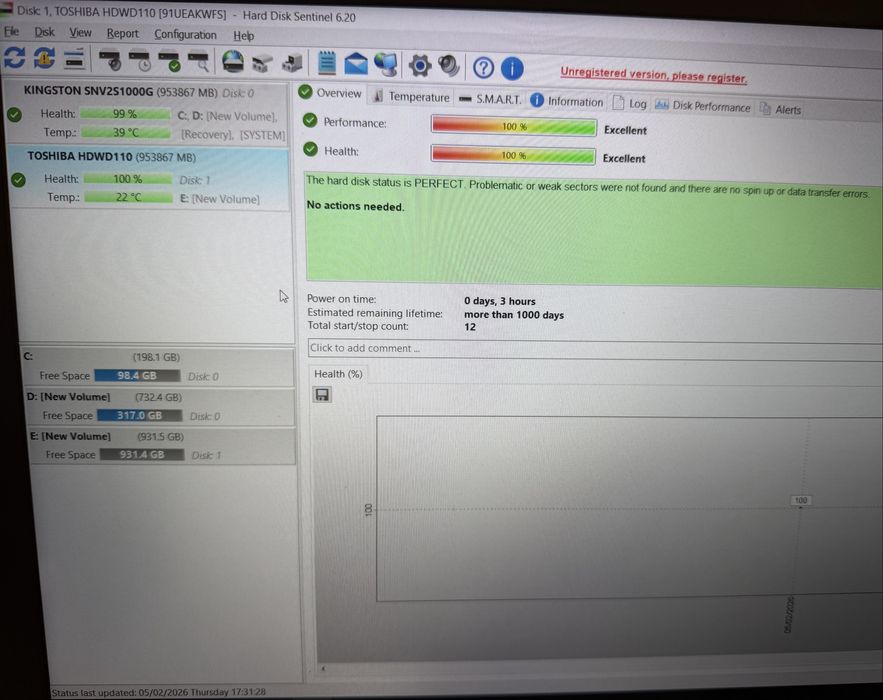Open configuration via the gear icon

pos(420,65)
